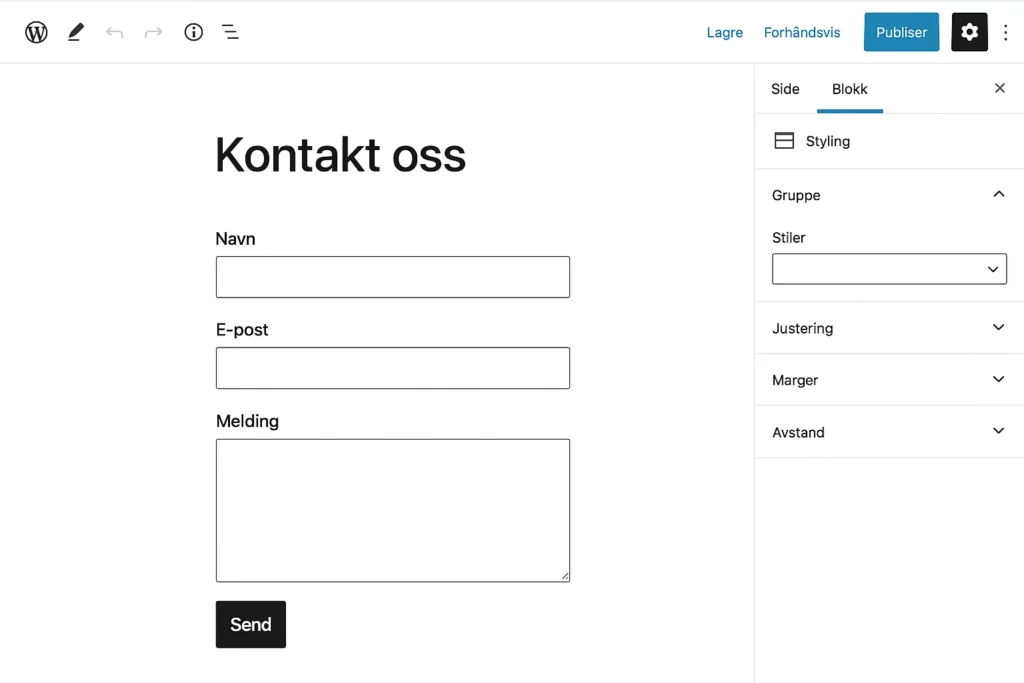
Task: Click the Lagre link
Action: pyautogui.click(x=724, y=31)
